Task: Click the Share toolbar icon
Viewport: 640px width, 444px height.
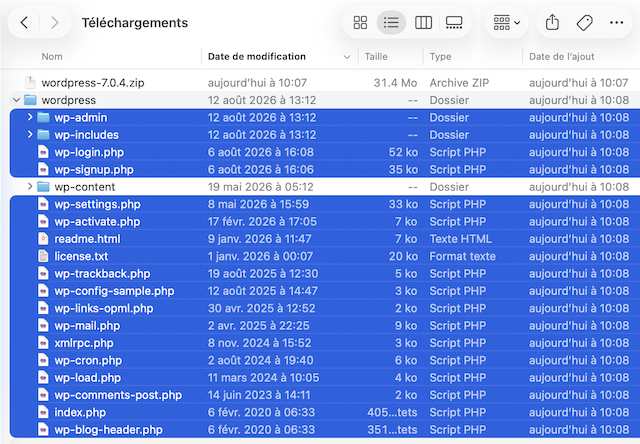Action: click(552, 22)
